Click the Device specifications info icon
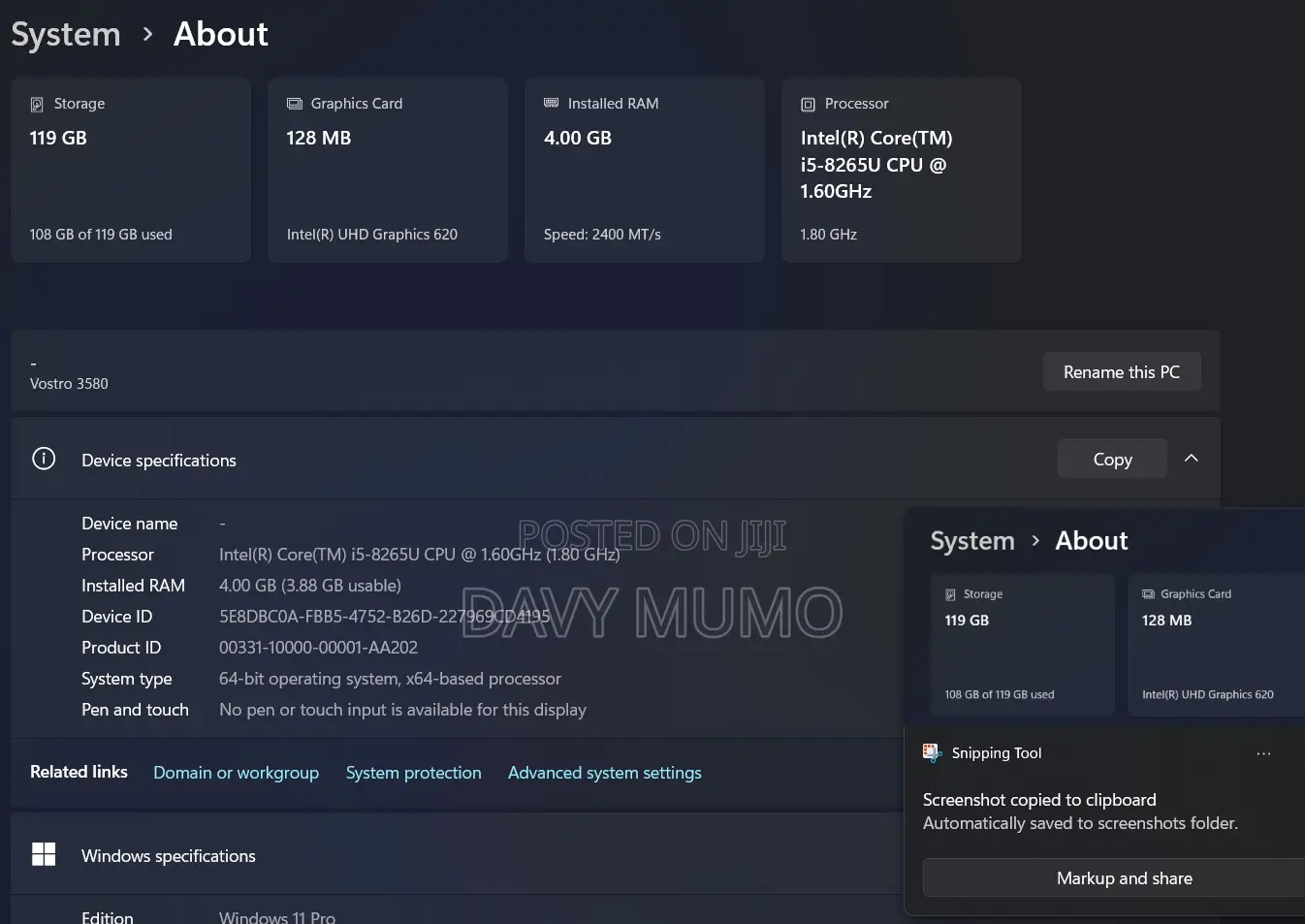 click(x=44, y=459)
